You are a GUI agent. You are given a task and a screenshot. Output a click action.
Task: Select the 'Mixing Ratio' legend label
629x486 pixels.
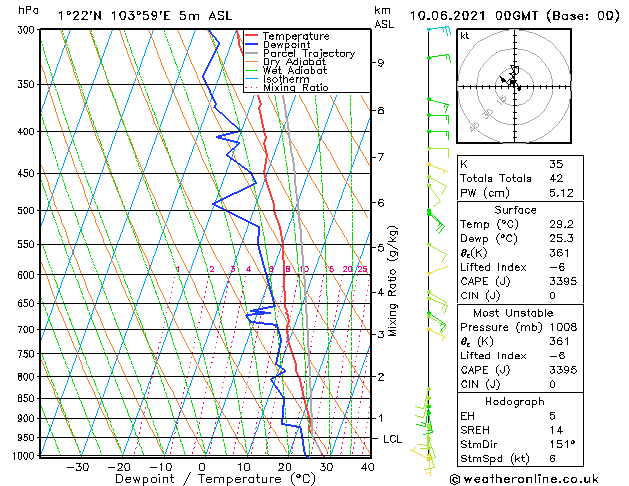click(296, 87)
